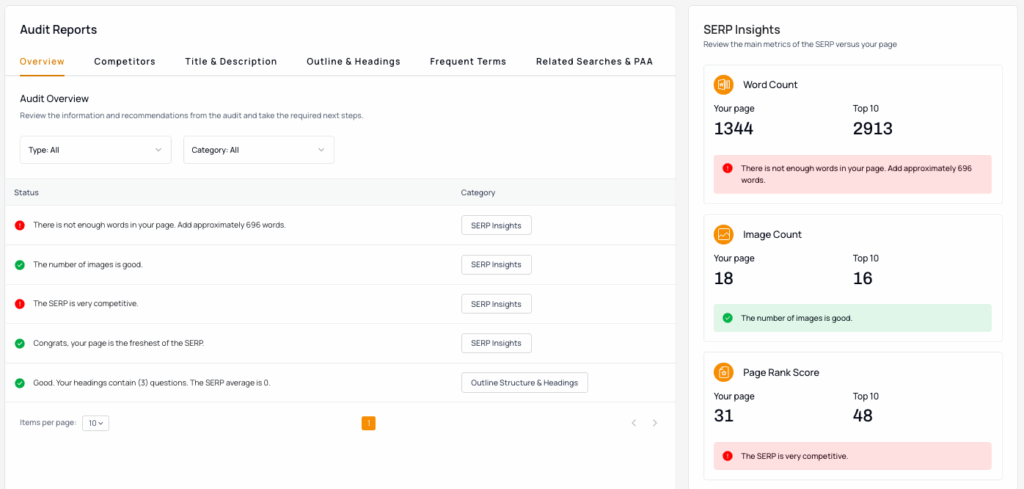Open the Category: All dropdown

coord(259,150)
